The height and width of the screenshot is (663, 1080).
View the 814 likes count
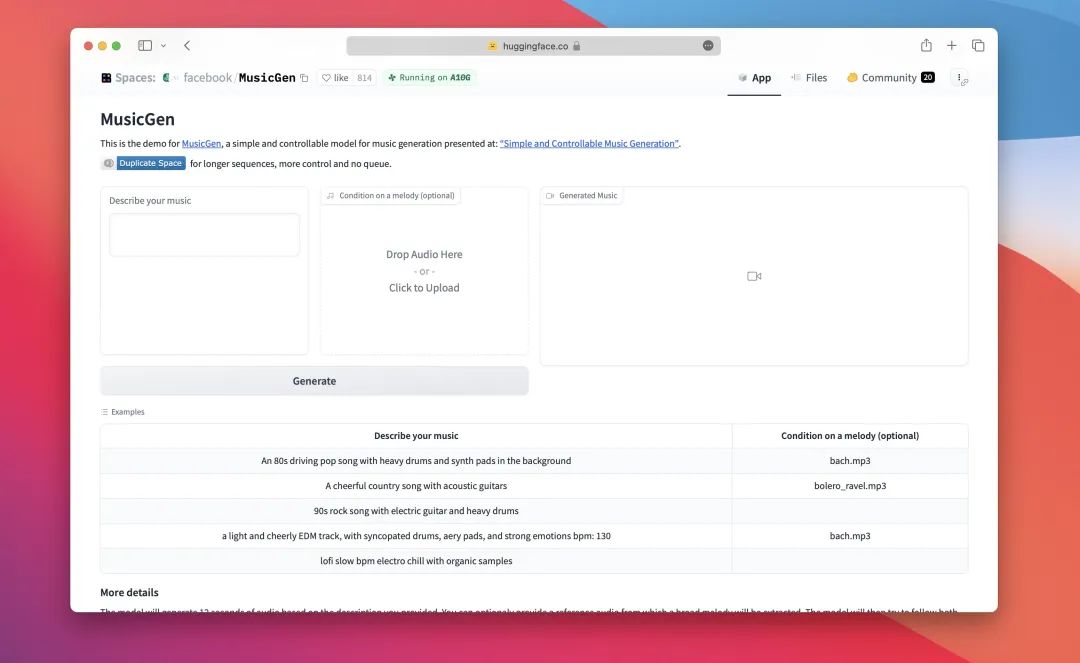364,78
